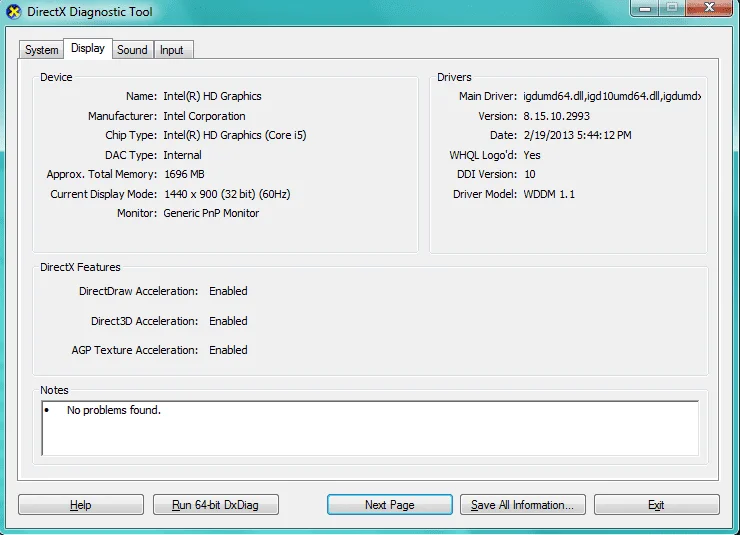Screen dimensions: 740x535
Task: Click driver version '8.15.10.2993'
Action: coord(556,116)
